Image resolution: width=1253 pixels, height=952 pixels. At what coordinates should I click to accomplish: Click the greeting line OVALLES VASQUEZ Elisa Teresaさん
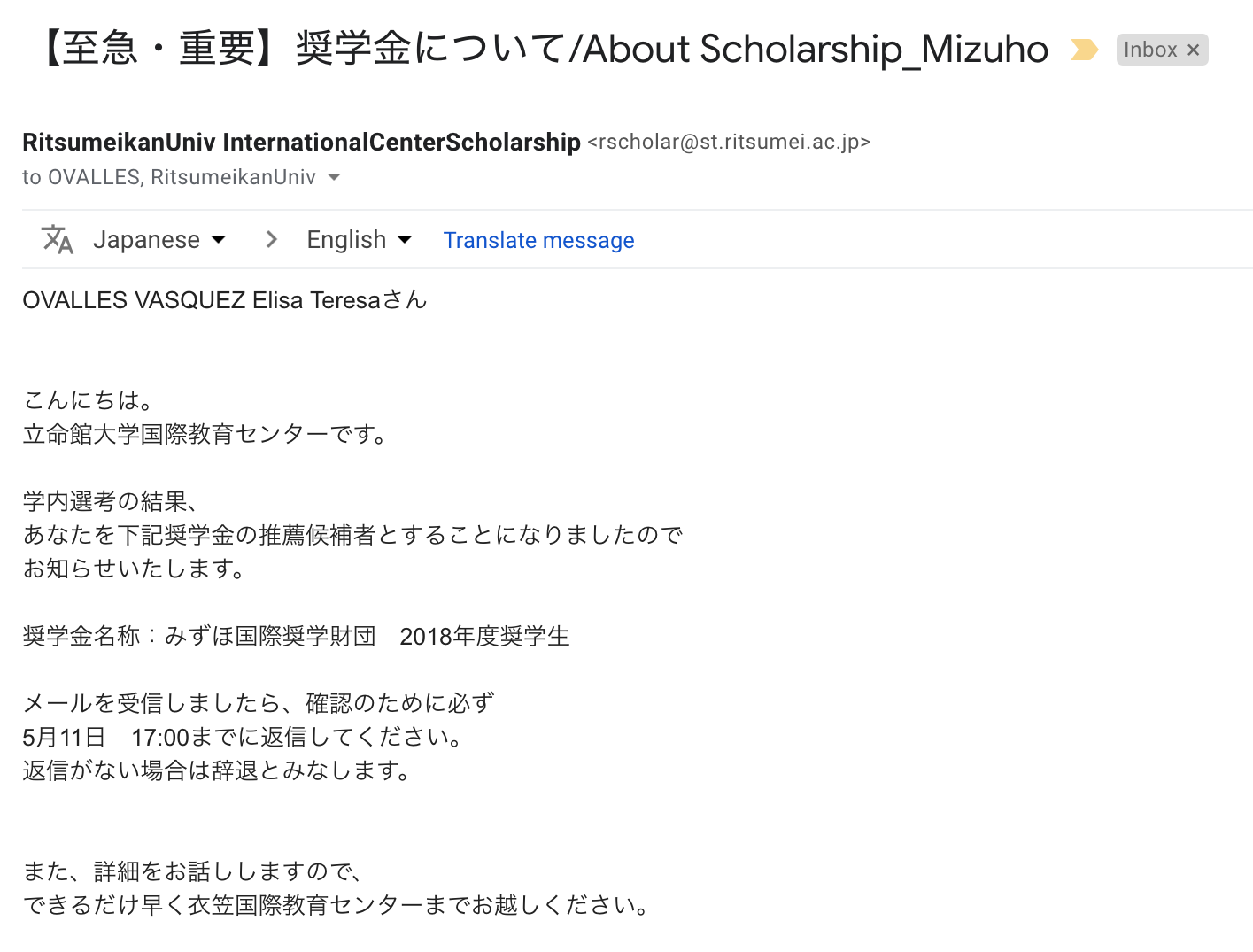(x=225, y=300)
